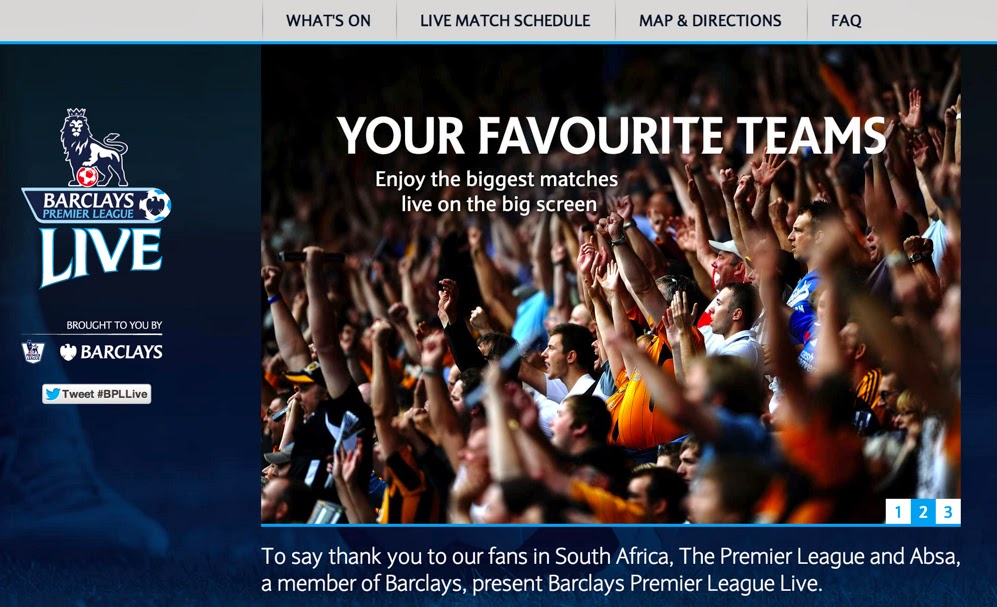Open Map & Directions page
The height and width of the screenshot is (607, 997).
(x=710, y=20)
